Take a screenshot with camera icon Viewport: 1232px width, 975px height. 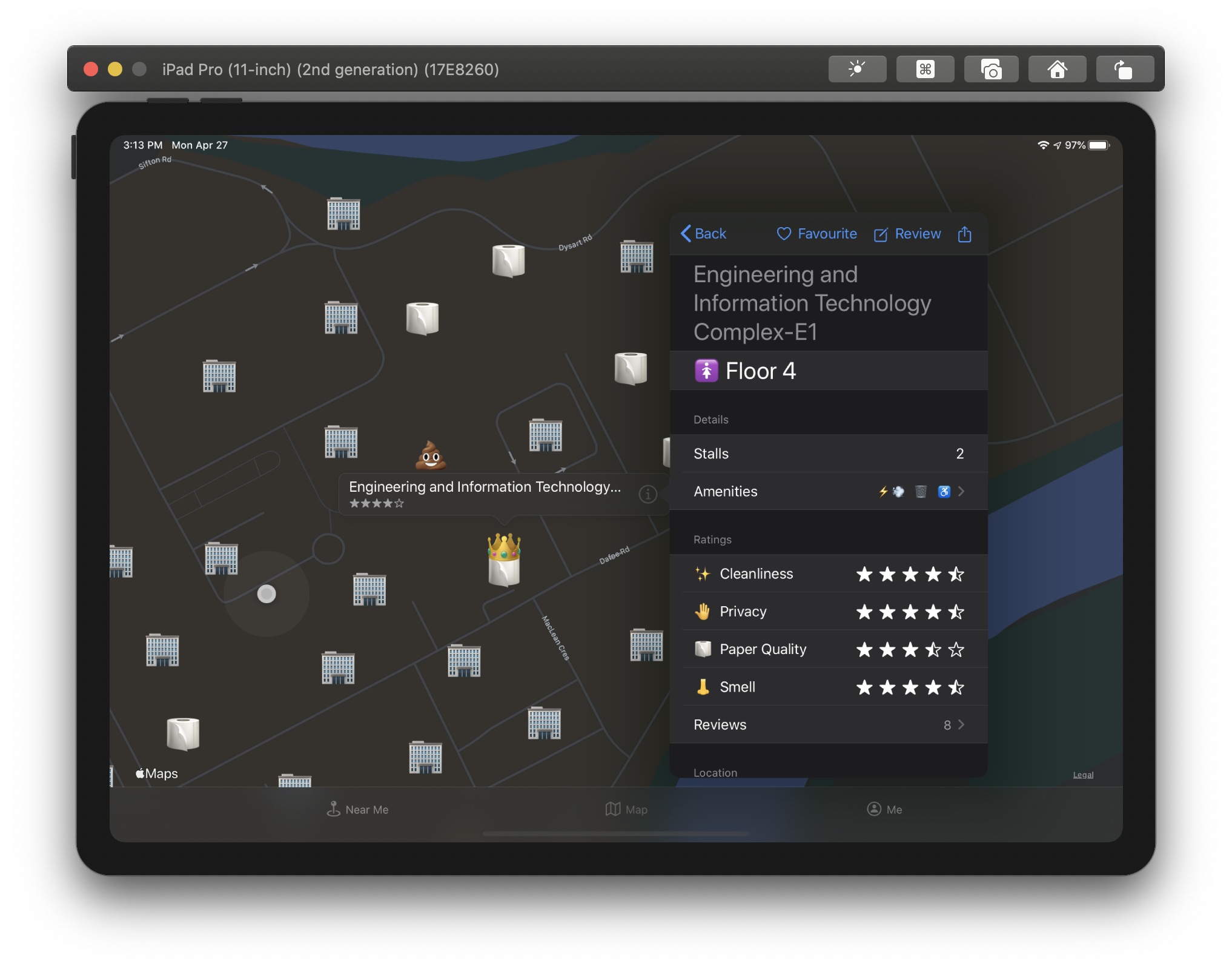(x=991, y=70)
